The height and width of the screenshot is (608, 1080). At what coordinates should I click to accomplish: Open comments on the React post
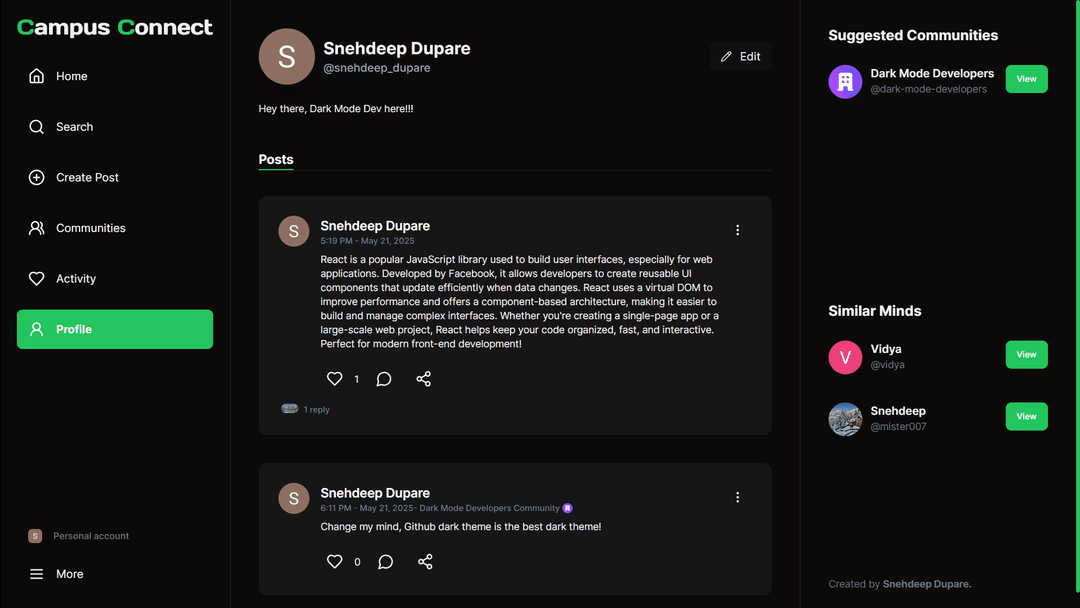tap(384, 379)
